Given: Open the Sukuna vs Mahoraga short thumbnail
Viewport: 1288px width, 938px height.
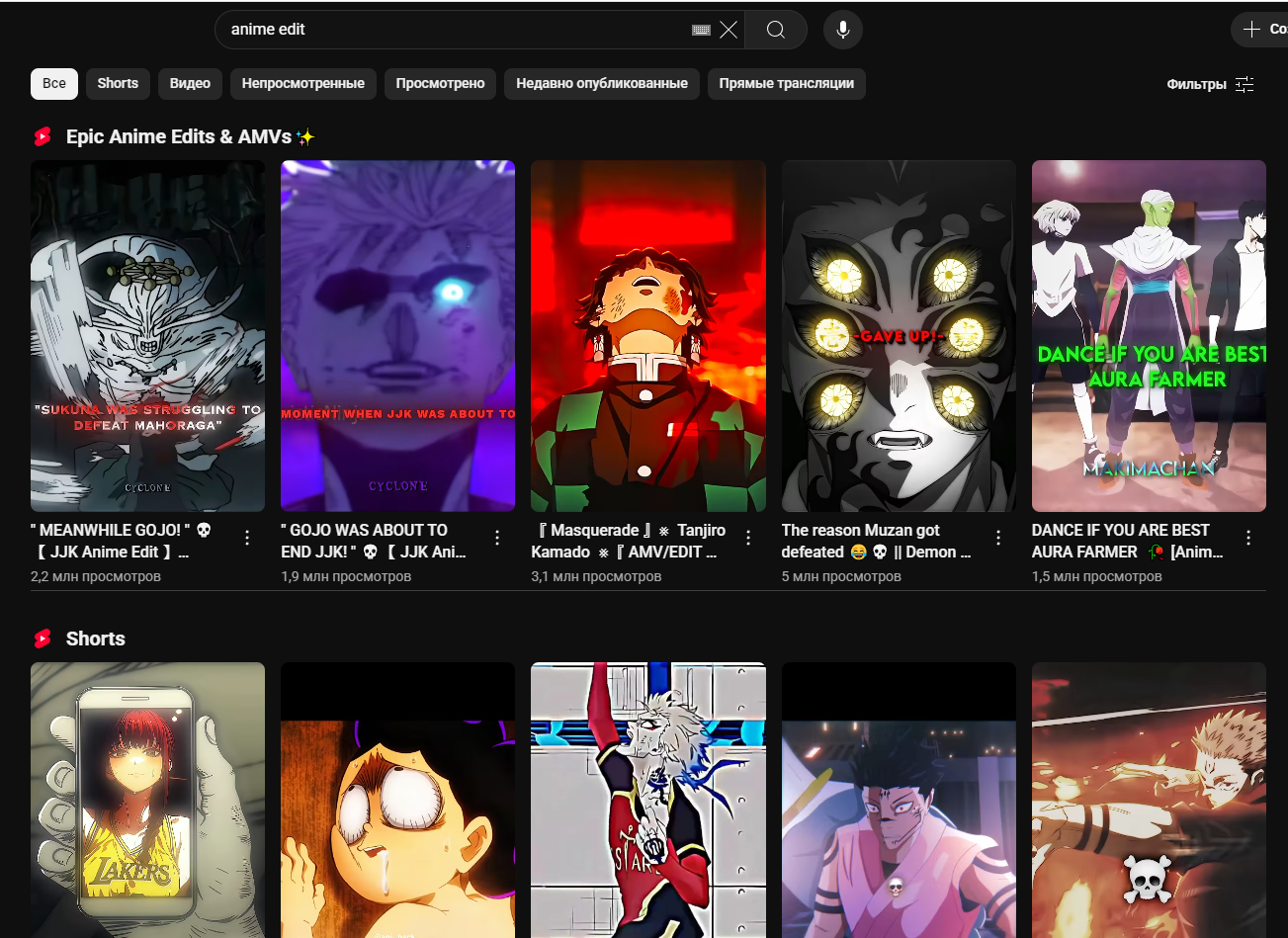Looking at the screenshot, I should (x=147, y=336).
